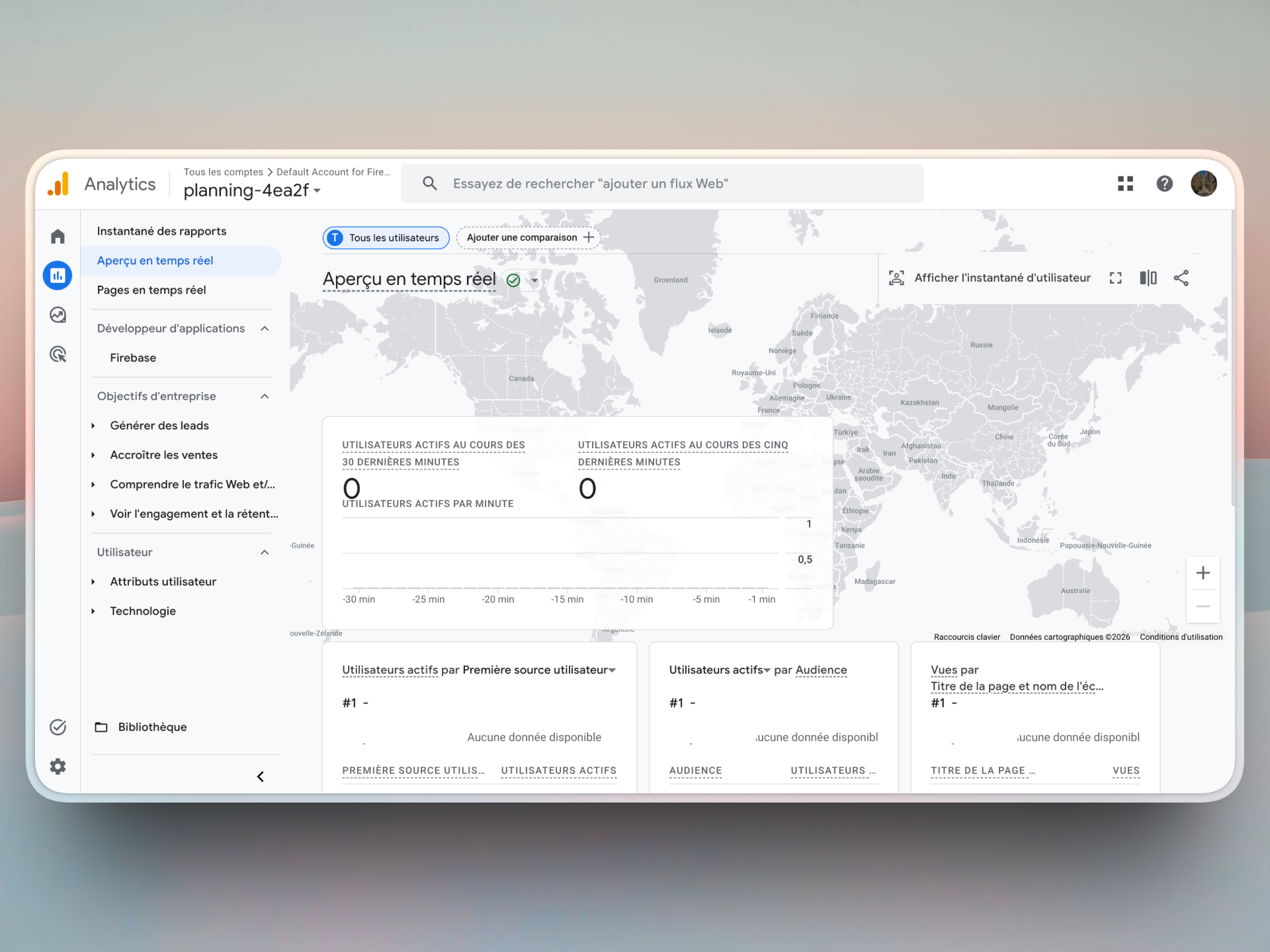This screenshot has width=1270, height=952.
Task: Zoom out on the map
Action: [1203, 606]
